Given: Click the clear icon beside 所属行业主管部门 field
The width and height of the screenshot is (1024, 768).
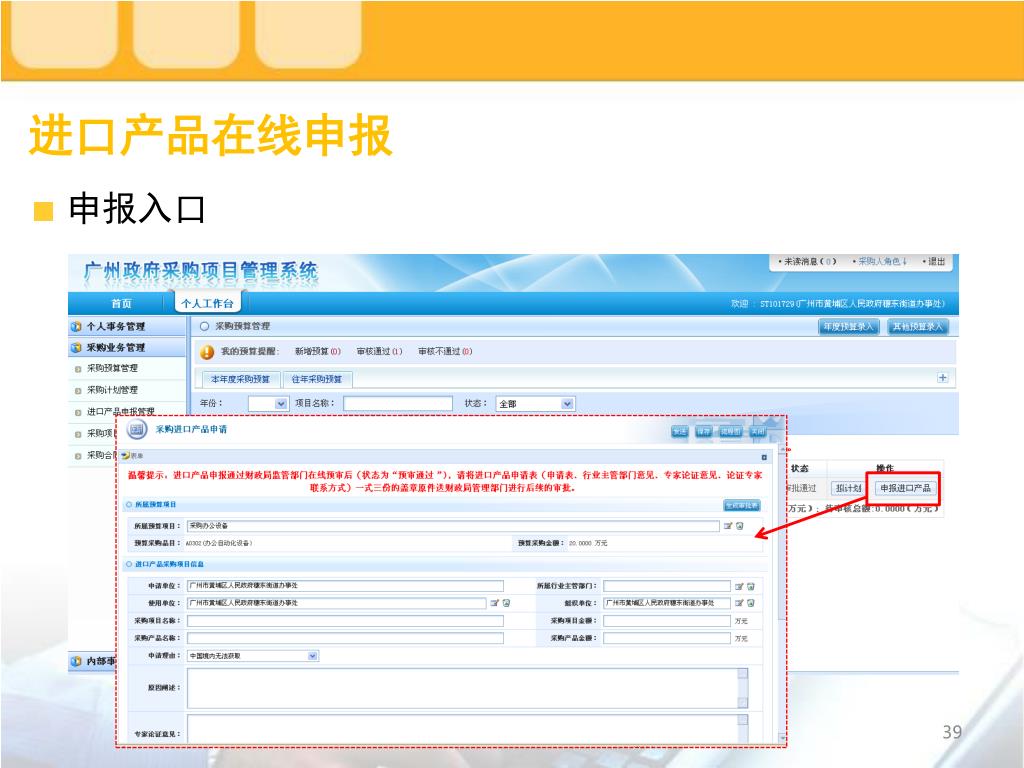Looking at the screenshot, I should [751, 586].
